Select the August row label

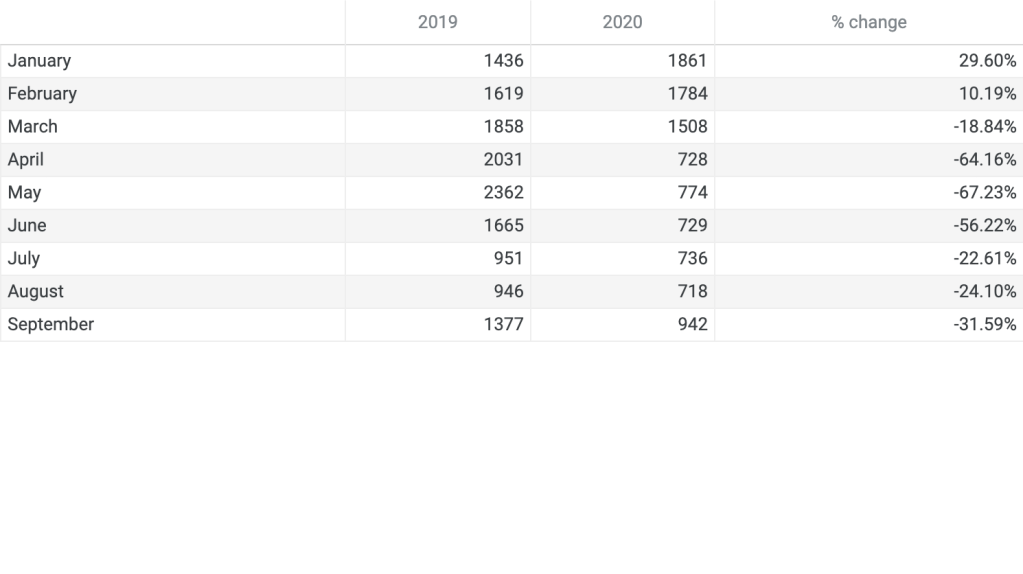[x=36, y=292]
